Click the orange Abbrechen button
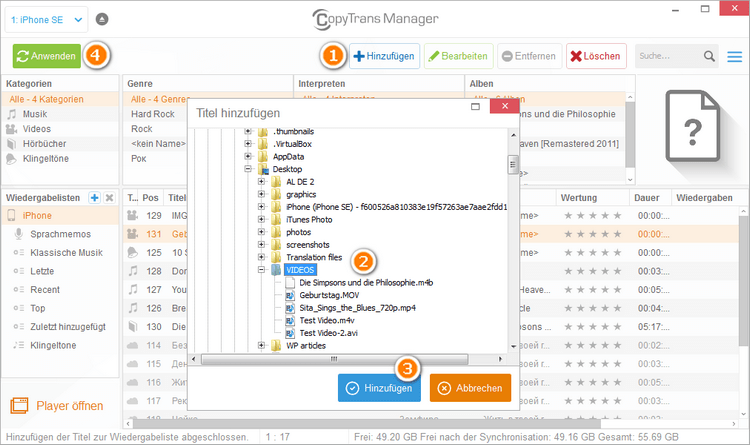The image size is (750, 445). tap(470, 388)
